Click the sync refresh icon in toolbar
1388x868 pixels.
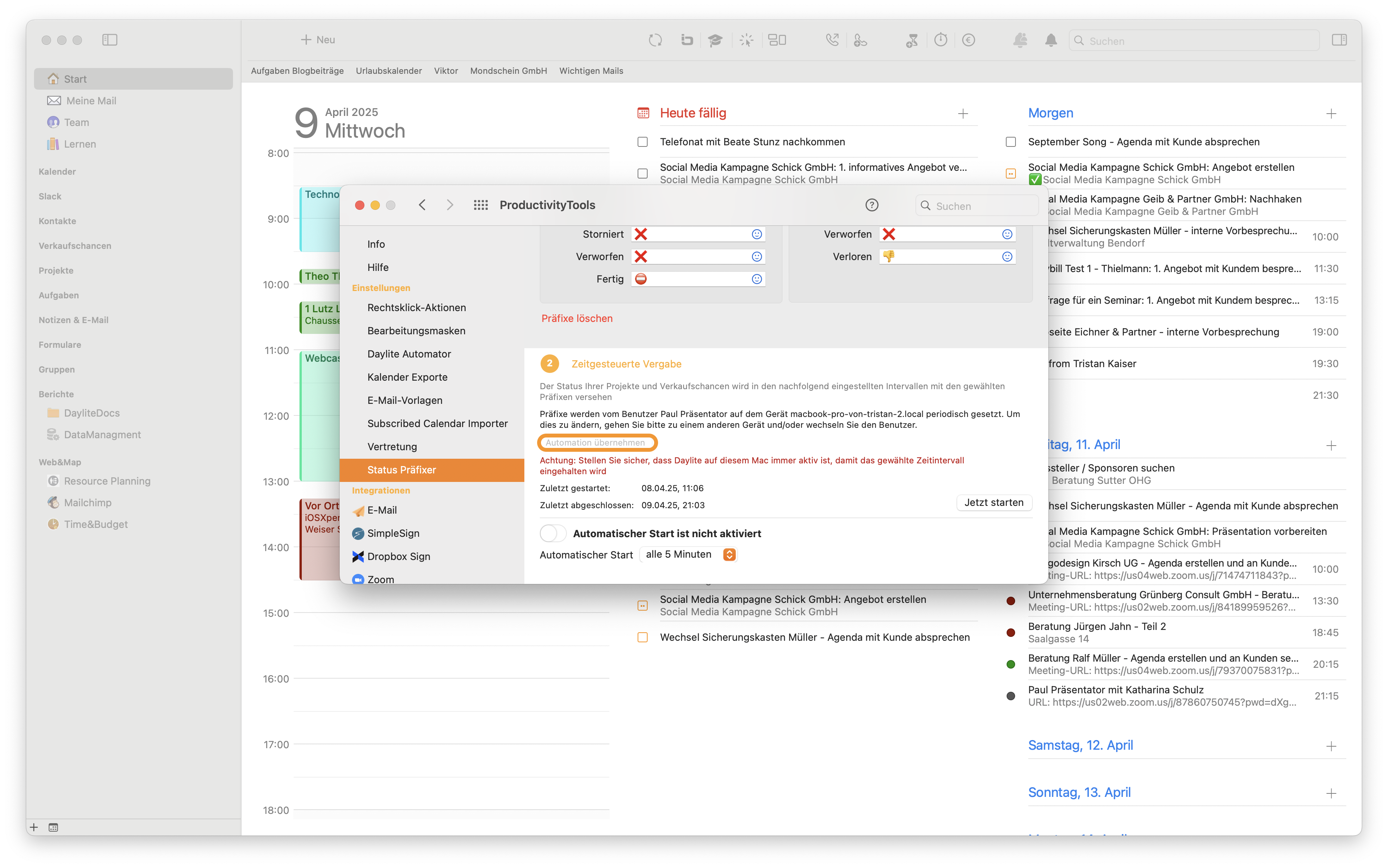[655, 40]
